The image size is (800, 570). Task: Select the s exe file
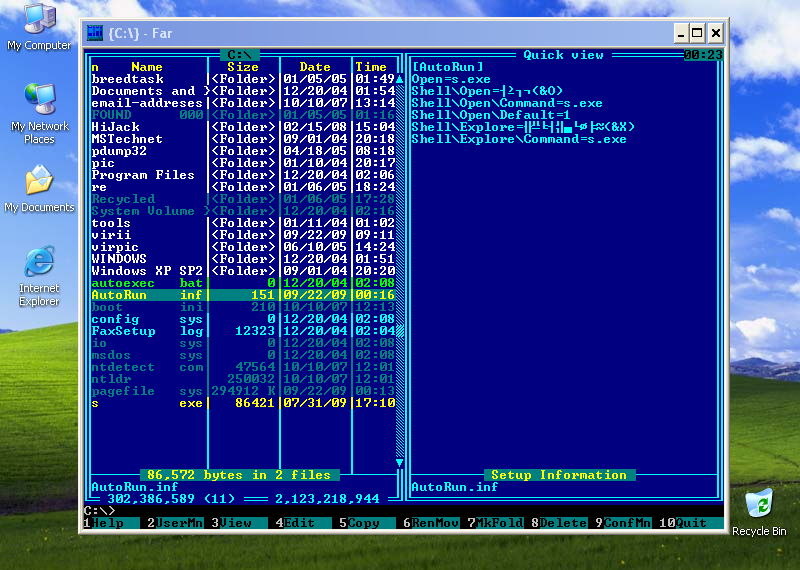[x=243, y=403]
